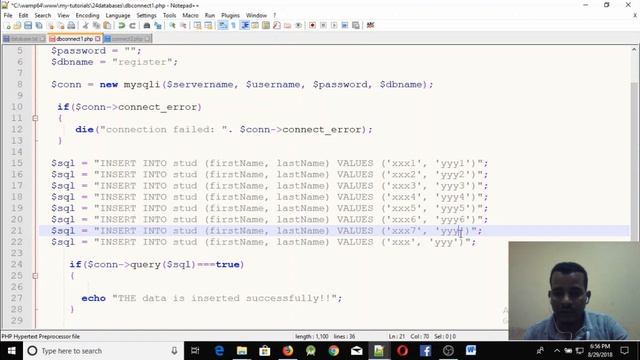Toggle synchronize horizontal scrolling
Image resolution: width=640 pixels, height=360 pixels.
point(209,25)
